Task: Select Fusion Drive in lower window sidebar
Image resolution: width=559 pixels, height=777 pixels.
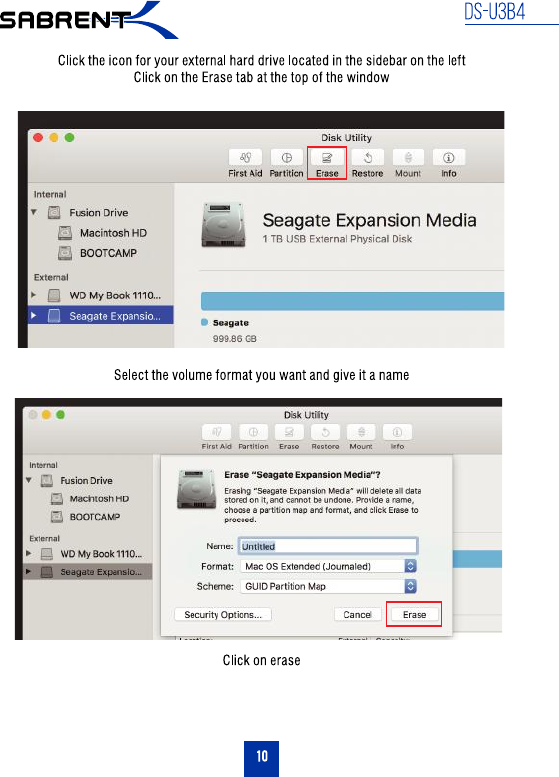Action: 86,481
